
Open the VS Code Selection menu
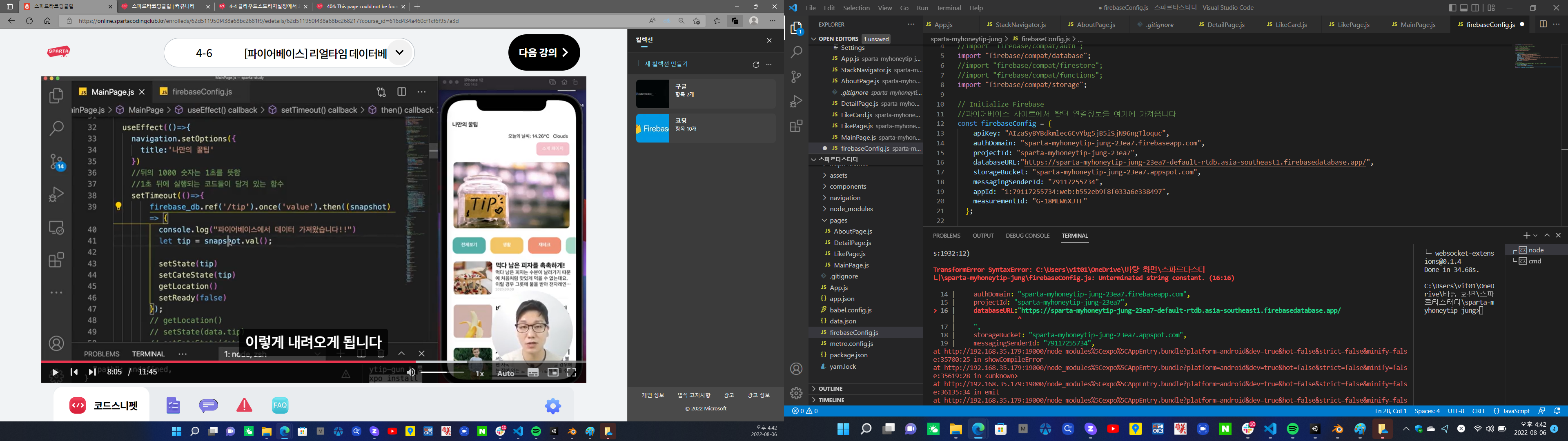pos(856,8)
